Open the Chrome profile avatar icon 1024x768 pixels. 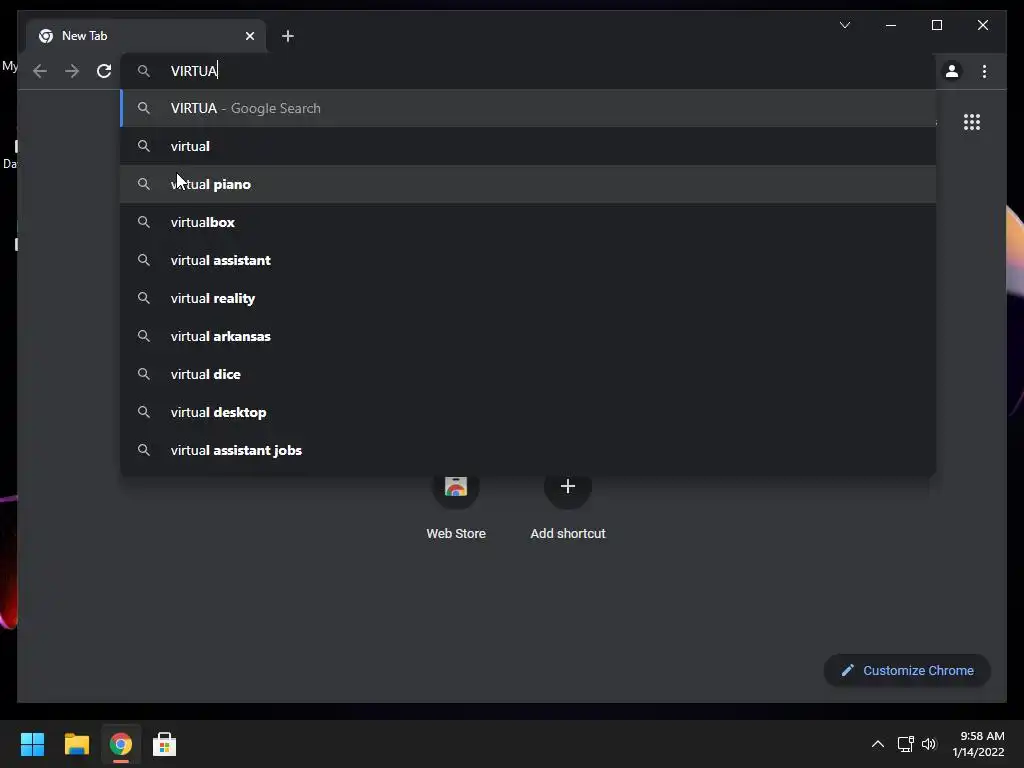pos(952,71)
